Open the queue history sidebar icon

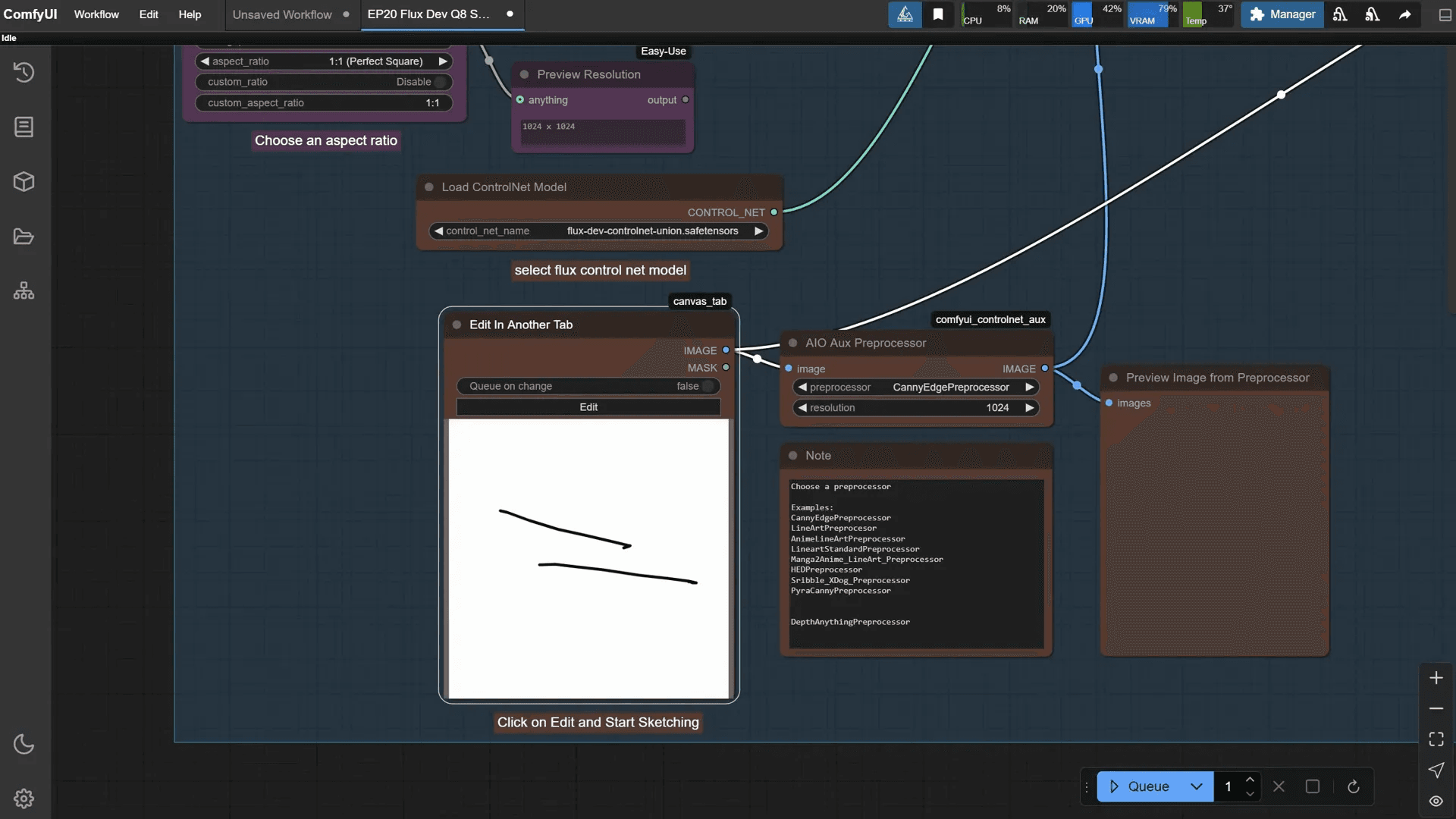(x=24, y=72)
